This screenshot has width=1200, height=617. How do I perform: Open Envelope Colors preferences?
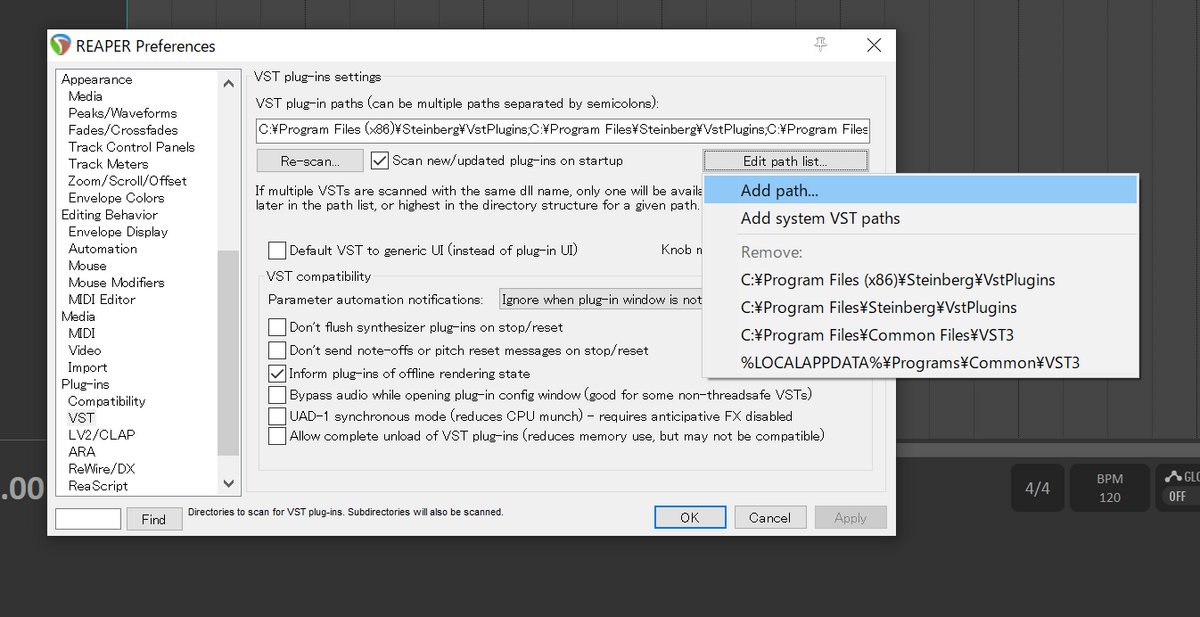[116, 198]
